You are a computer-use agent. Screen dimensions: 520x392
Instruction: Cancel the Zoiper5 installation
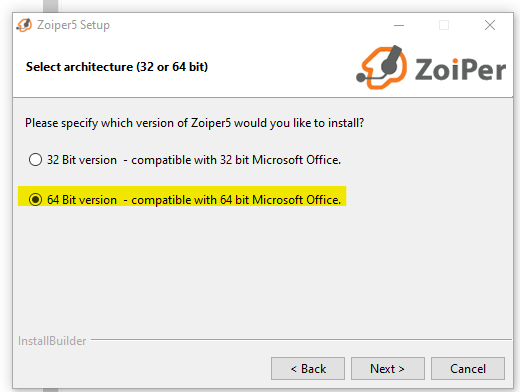point(468,369)
